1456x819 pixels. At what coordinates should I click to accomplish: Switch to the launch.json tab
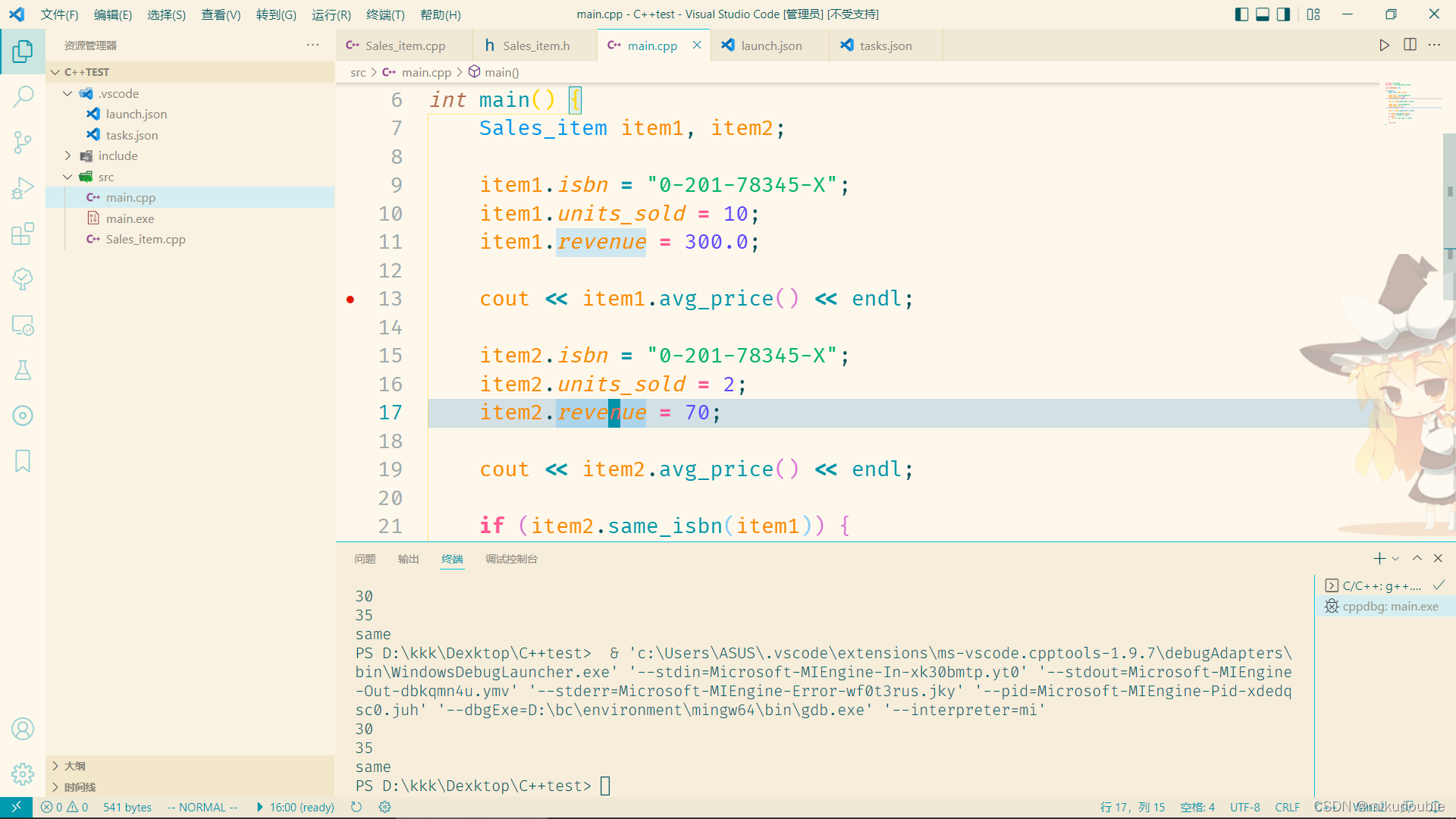770,45
